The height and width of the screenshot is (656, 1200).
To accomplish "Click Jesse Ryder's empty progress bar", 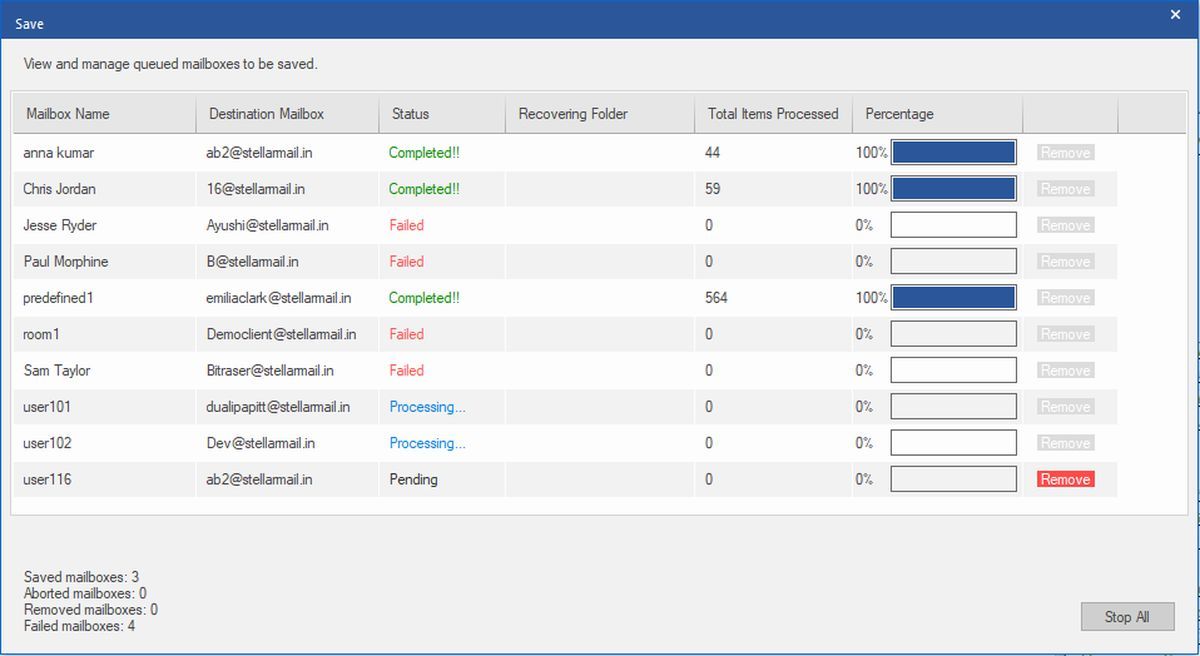I will point(954,225).
